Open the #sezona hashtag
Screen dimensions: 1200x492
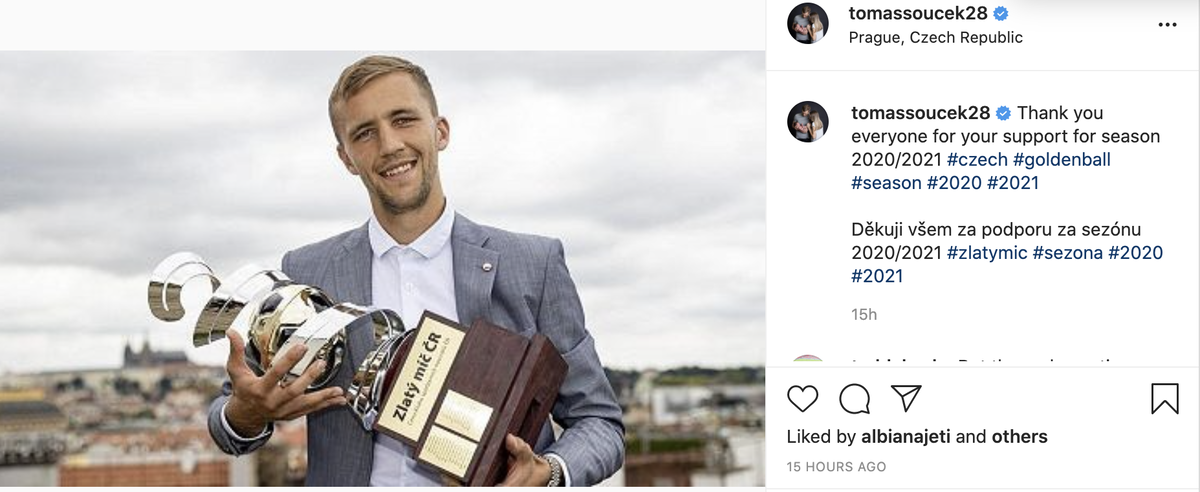tap(1069, 253)
